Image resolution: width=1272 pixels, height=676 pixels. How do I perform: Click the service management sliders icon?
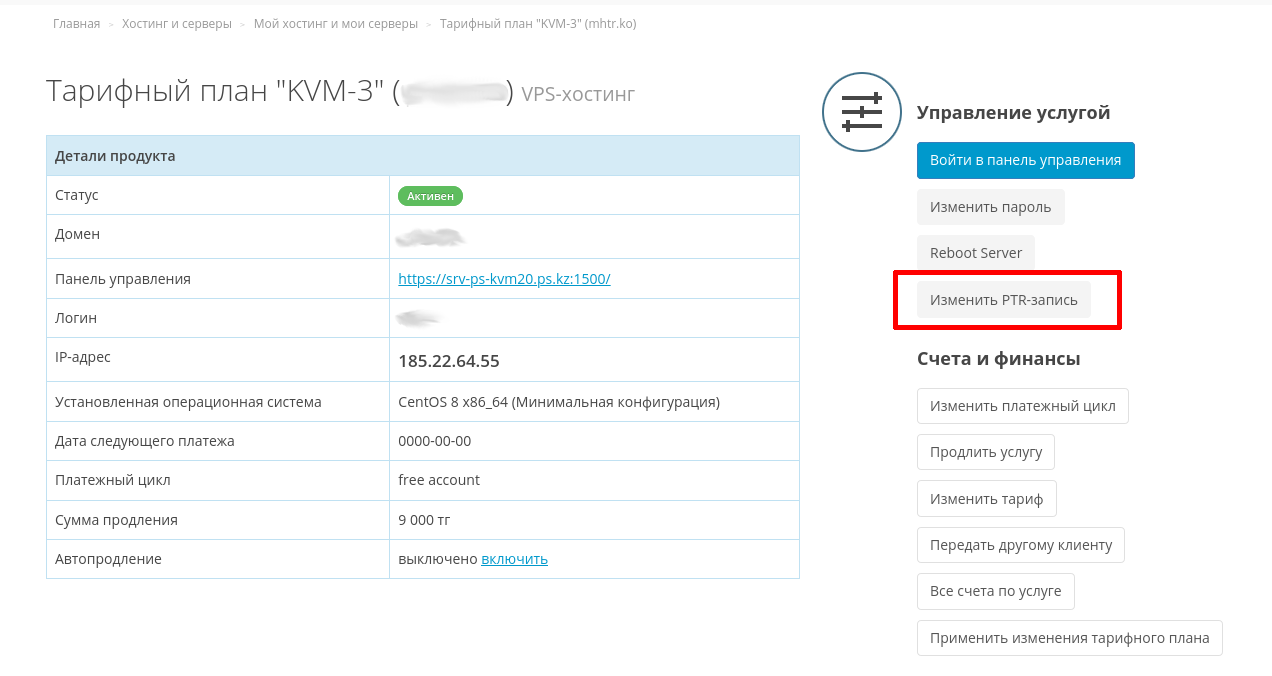click(x=861, y=112)
